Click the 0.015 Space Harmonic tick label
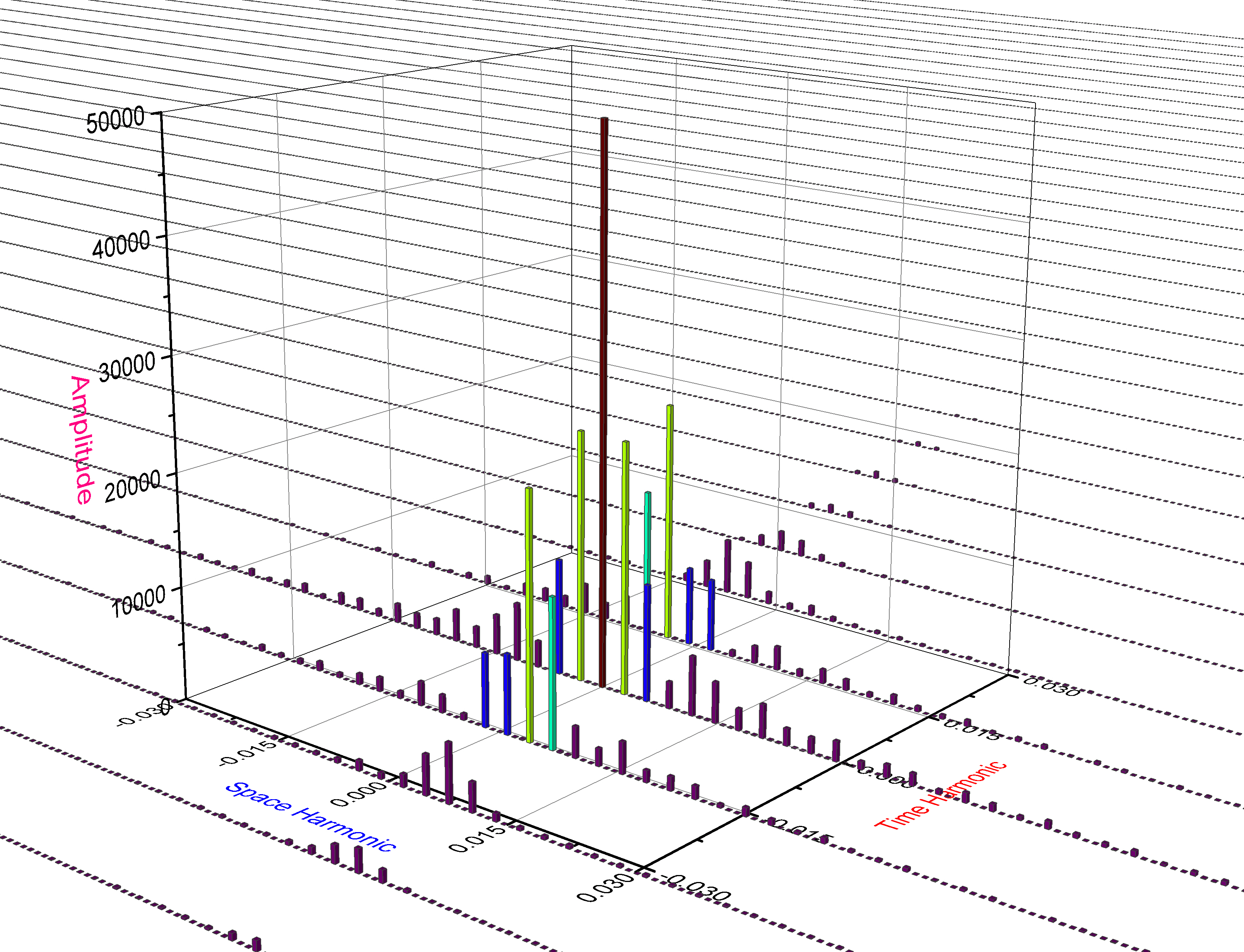The image size is (1244, 952). [x=477, y=839]
